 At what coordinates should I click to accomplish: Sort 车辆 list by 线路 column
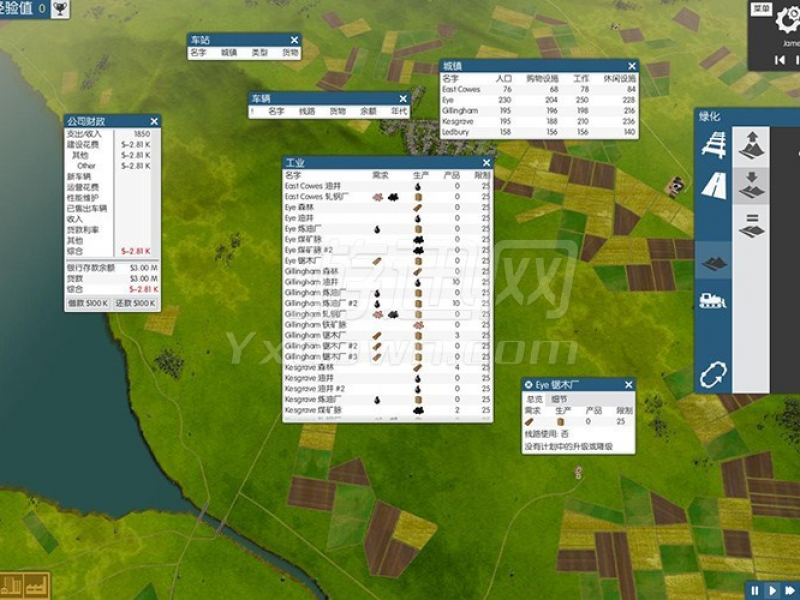pos(307,111)
